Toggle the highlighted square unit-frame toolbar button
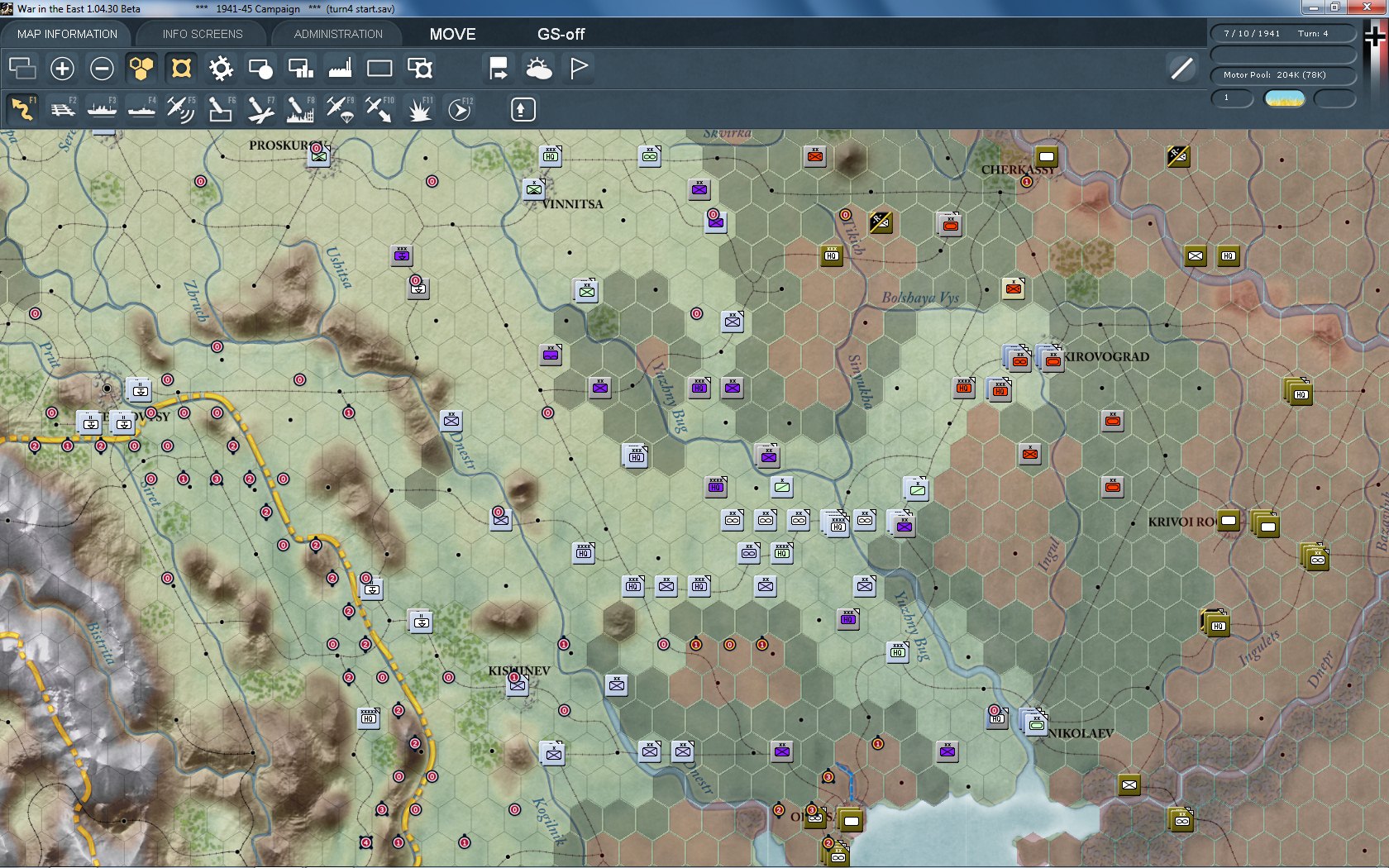Image resolution: width=1389 pixels, height=868 pixels. tap(181, 69)
